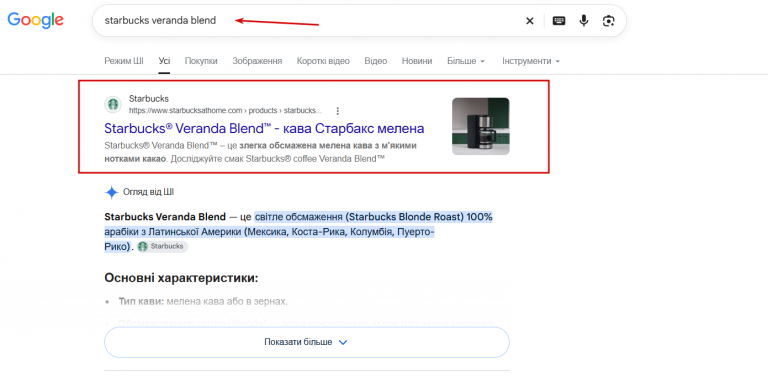Start voice search with microphone icon
This screenshot has height=382, width=768.
[583, 21]
